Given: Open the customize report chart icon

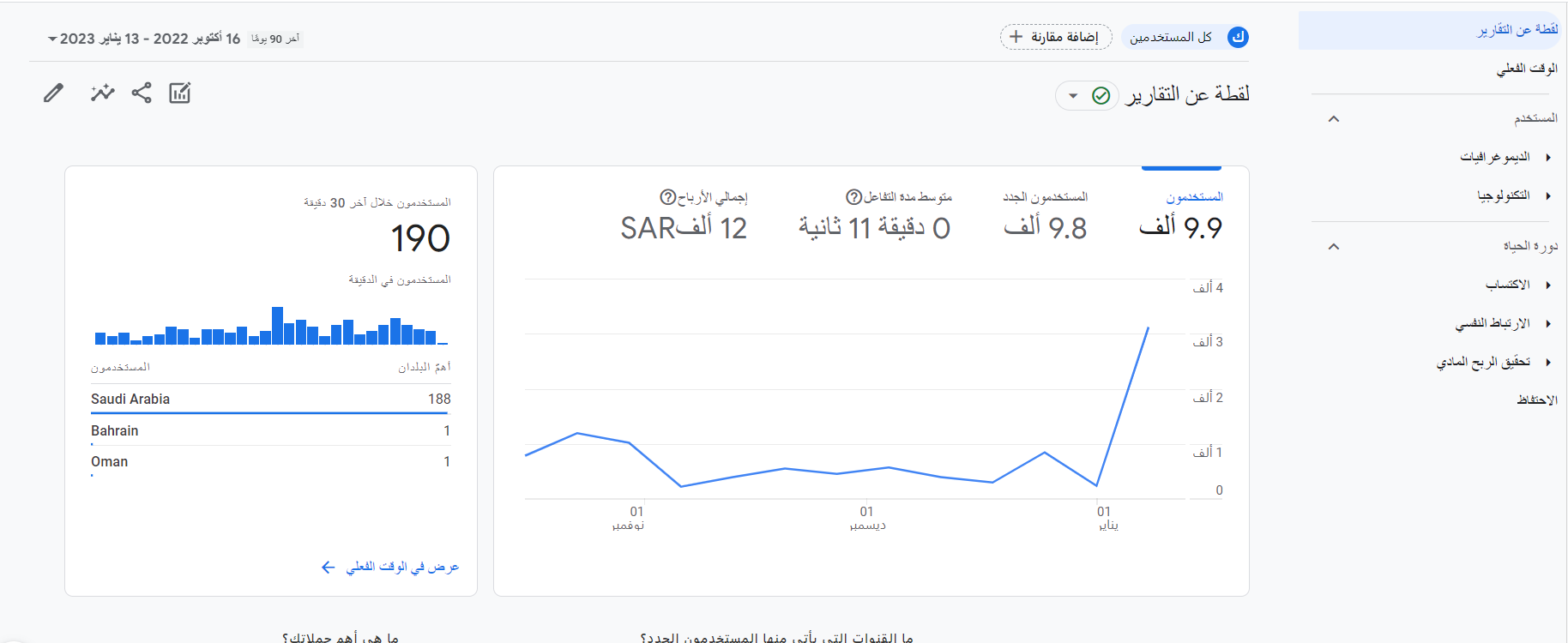Looking at the screenshot, I should pos(180,93).
